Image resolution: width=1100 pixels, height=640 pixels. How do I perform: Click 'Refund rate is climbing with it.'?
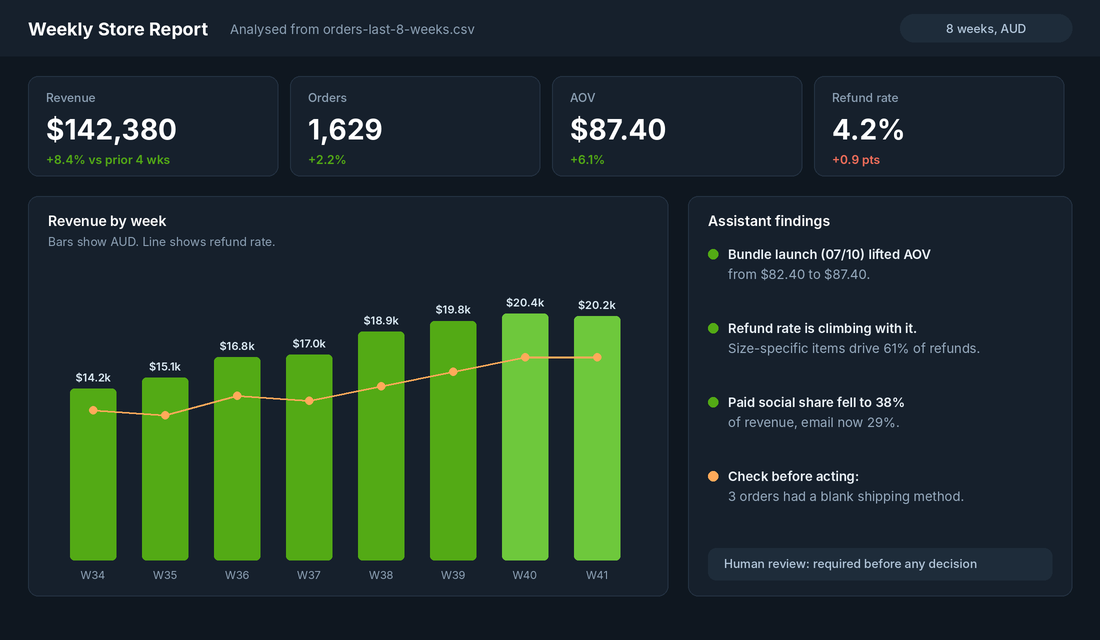(822, 328)
